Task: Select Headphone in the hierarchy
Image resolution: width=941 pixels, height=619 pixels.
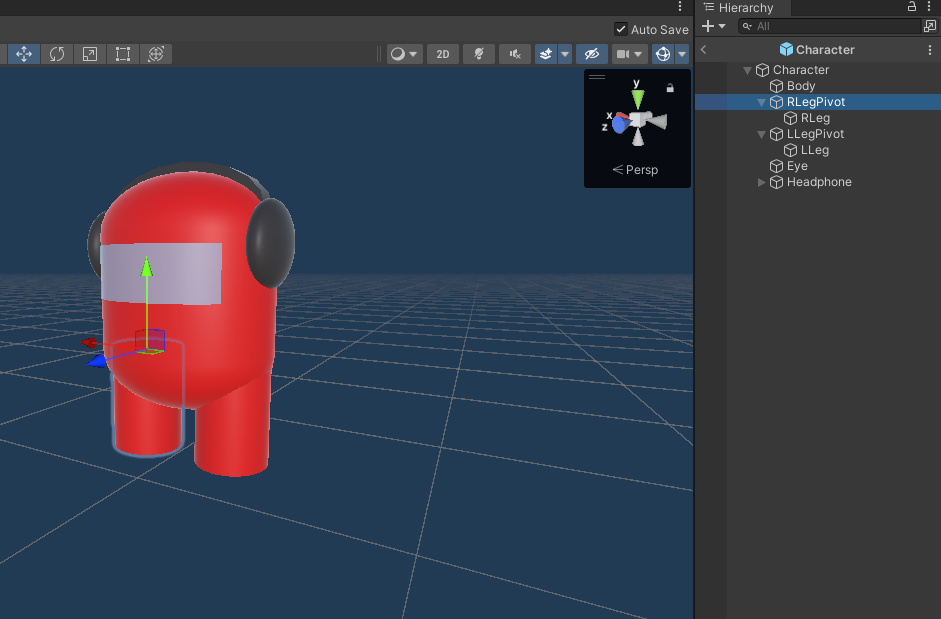Action: click(x=819, y=182)
